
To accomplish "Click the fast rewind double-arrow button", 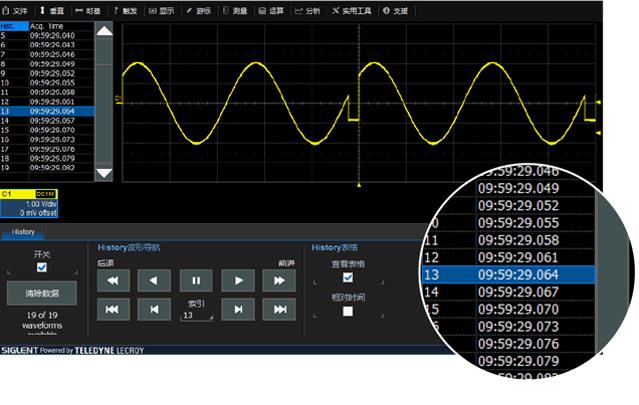I will click(x=112, y=282).
